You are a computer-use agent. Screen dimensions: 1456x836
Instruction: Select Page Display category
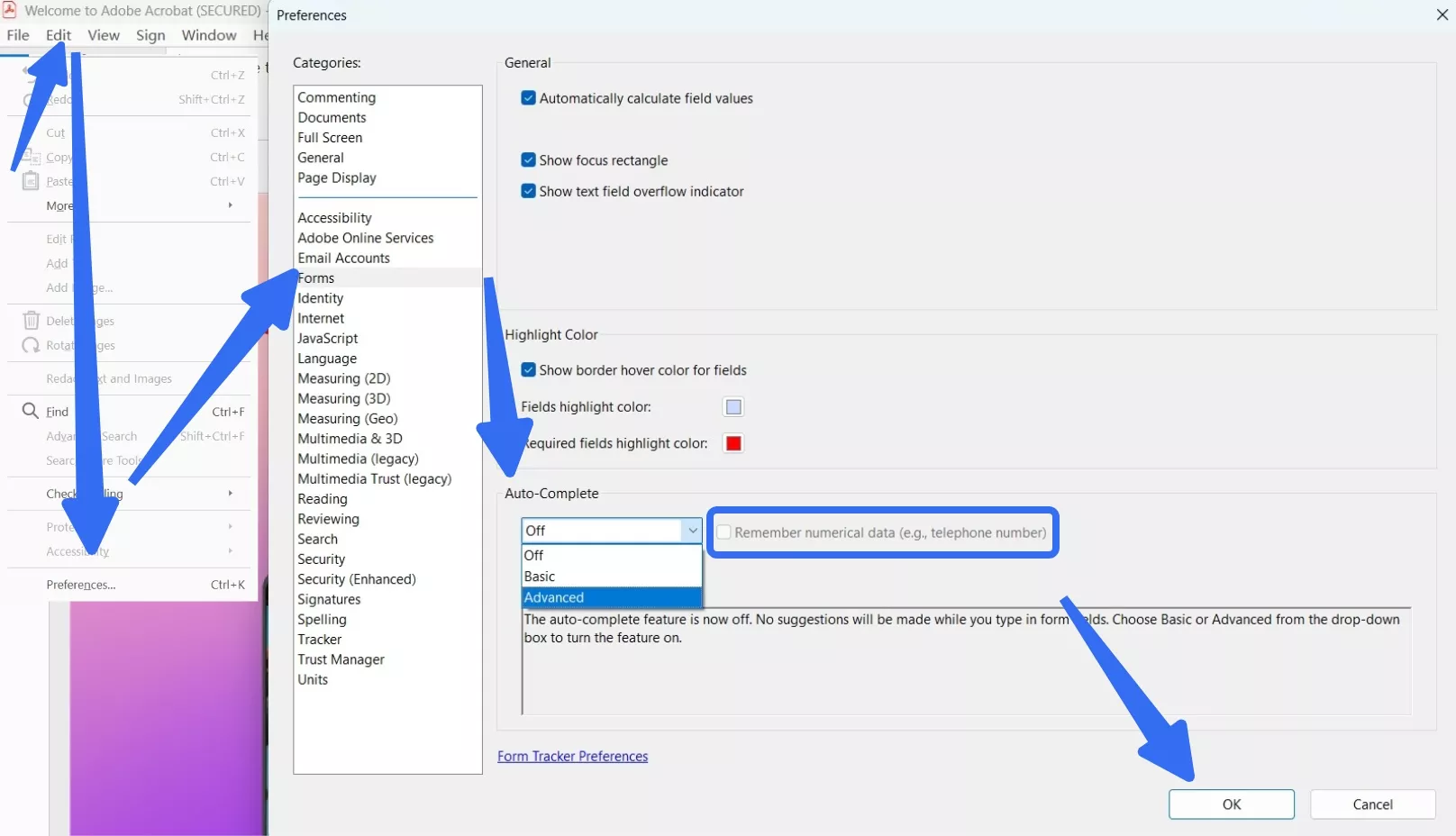click(x=337, y=177)
